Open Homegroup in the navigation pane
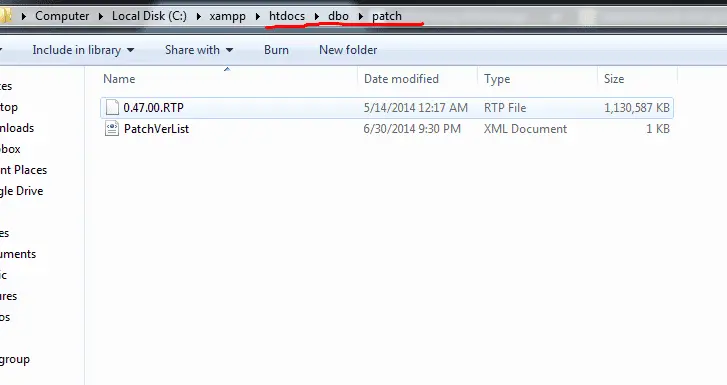 (x=15, y=359)
